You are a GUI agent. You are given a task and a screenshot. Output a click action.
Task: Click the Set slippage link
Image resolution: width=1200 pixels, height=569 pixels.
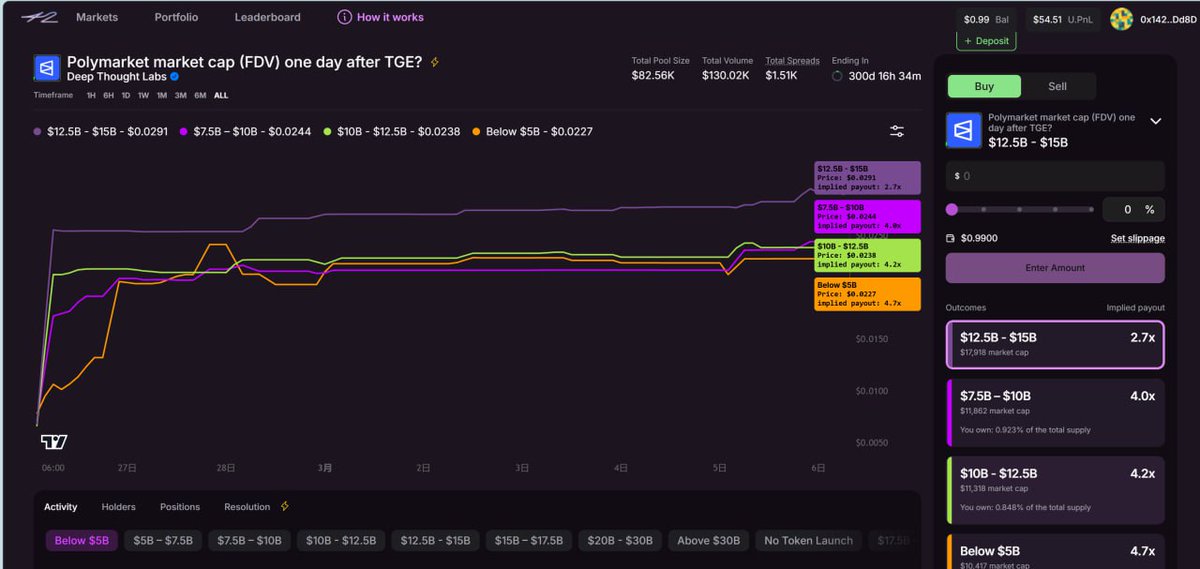click(1137, 238)
